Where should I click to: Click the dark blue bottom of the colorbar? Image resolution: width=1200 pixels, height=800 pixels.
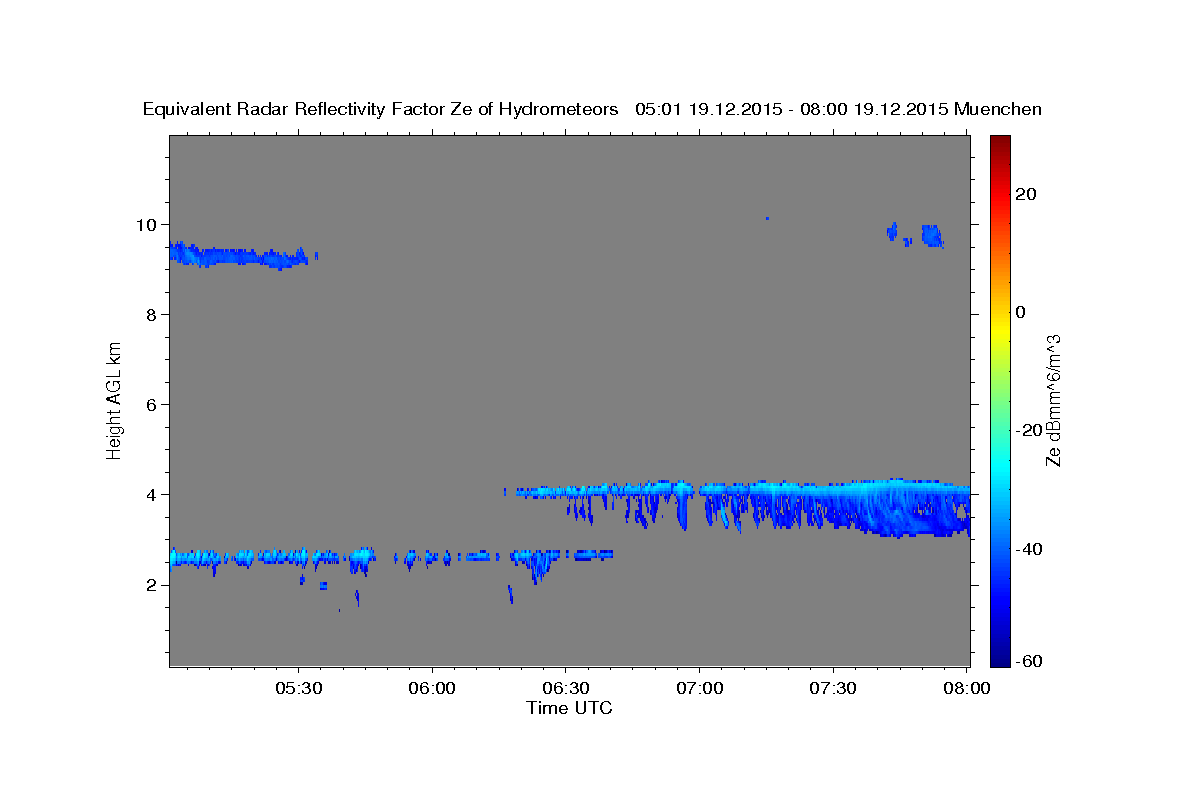[1000, 650]
